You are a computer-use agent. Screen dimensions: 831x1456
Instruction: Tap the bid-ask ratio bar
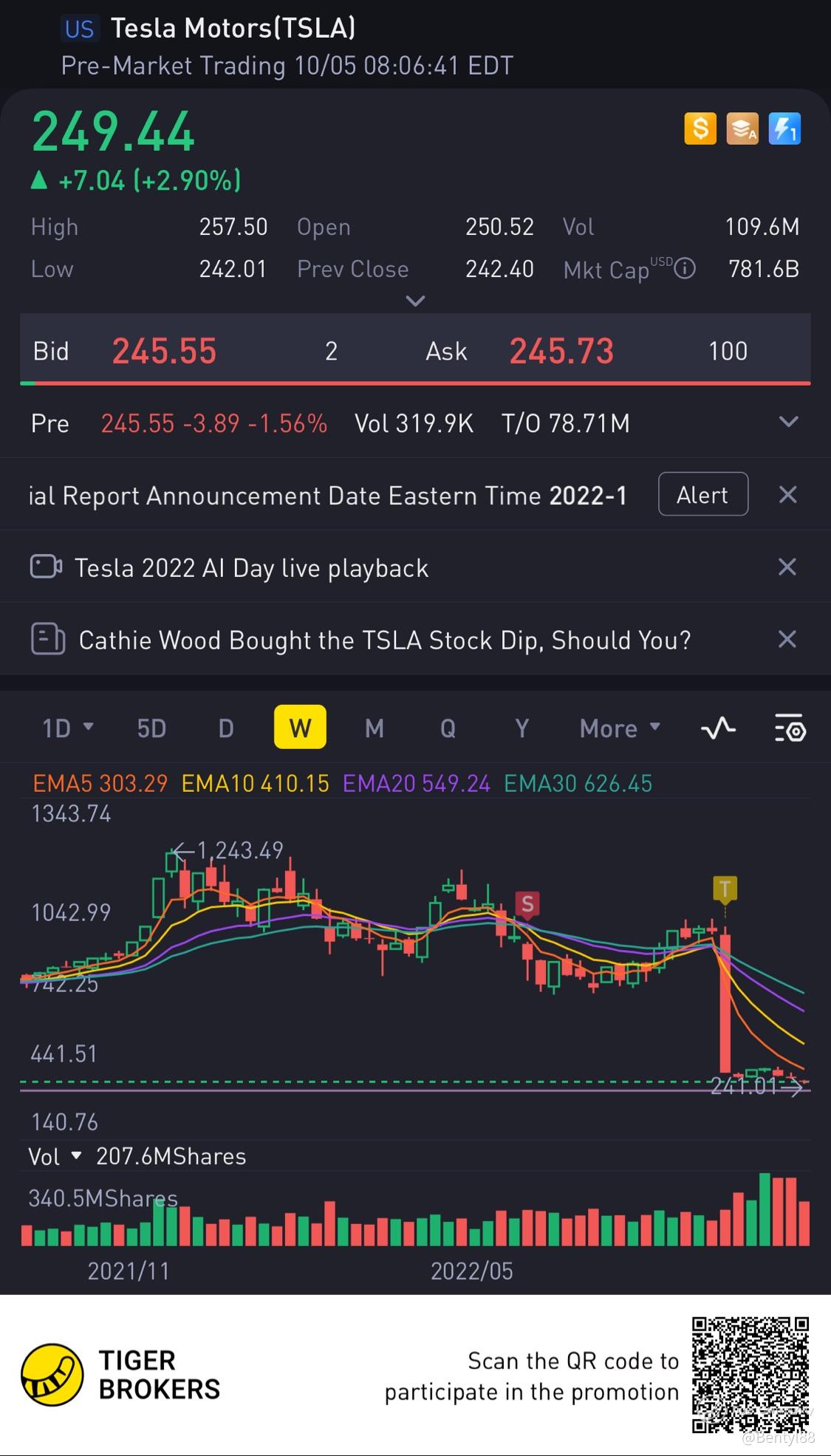415,383
